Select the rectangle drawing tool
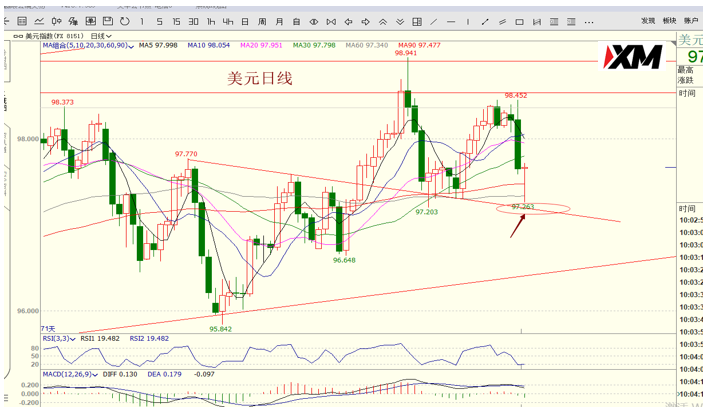 pyautogui.click(x=519, y=21)
